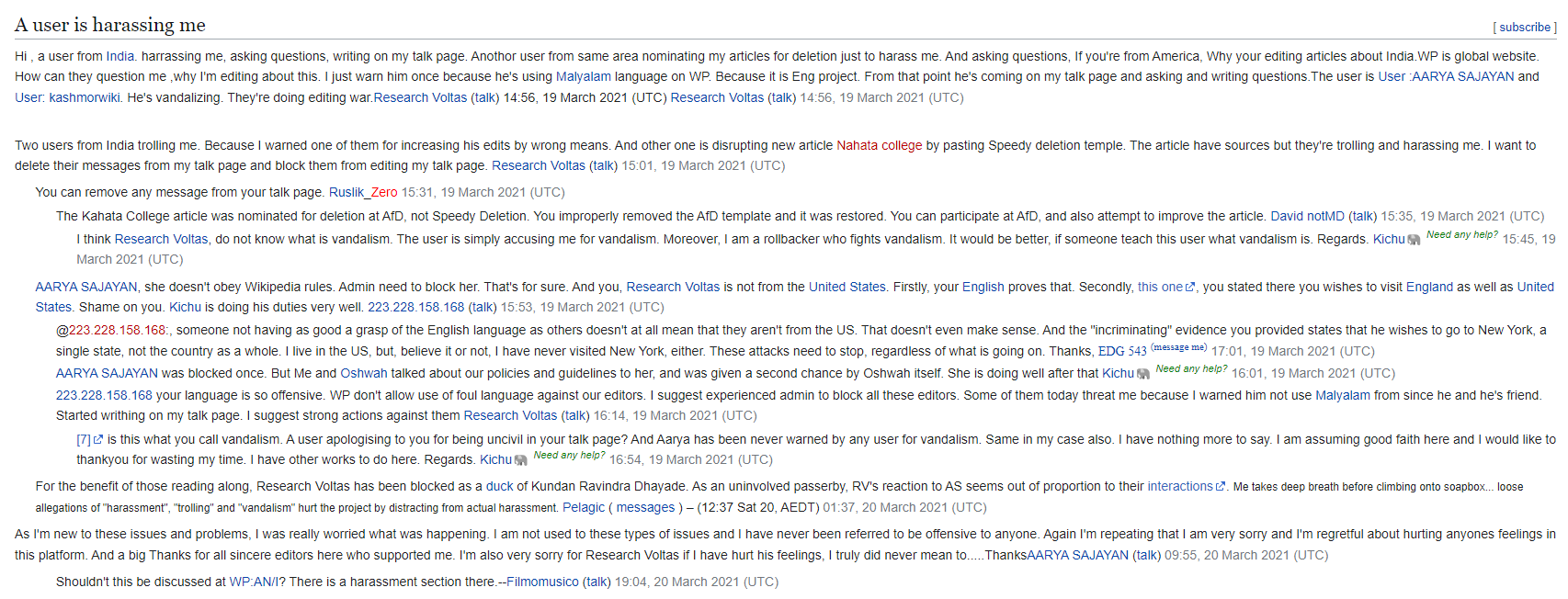This screenshot has width=1568, height=599.
Task: Visit Oshwah's user page link
Action: tap(364, 373)
